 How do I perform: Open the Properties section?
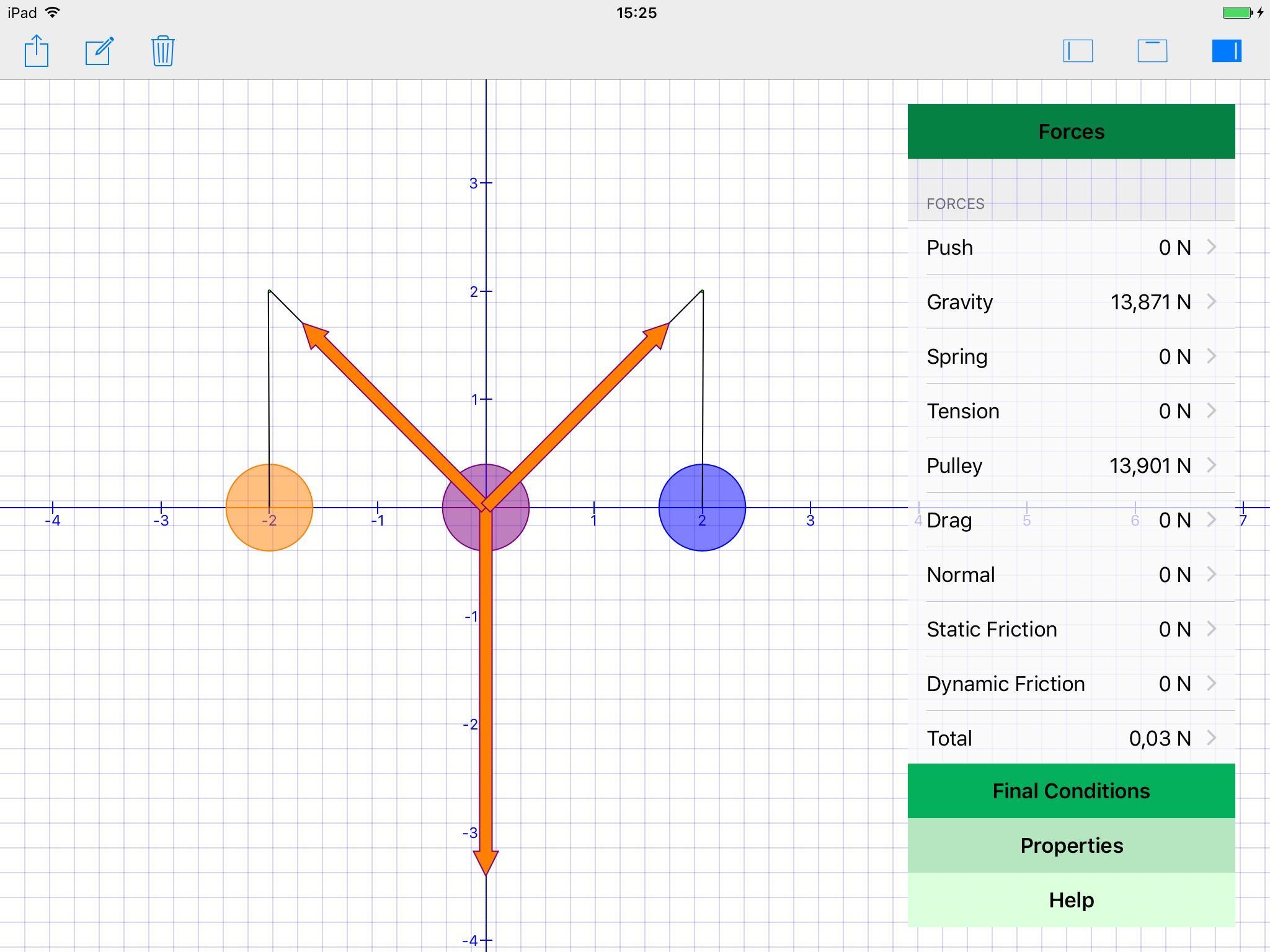[x=1071, y=845]
